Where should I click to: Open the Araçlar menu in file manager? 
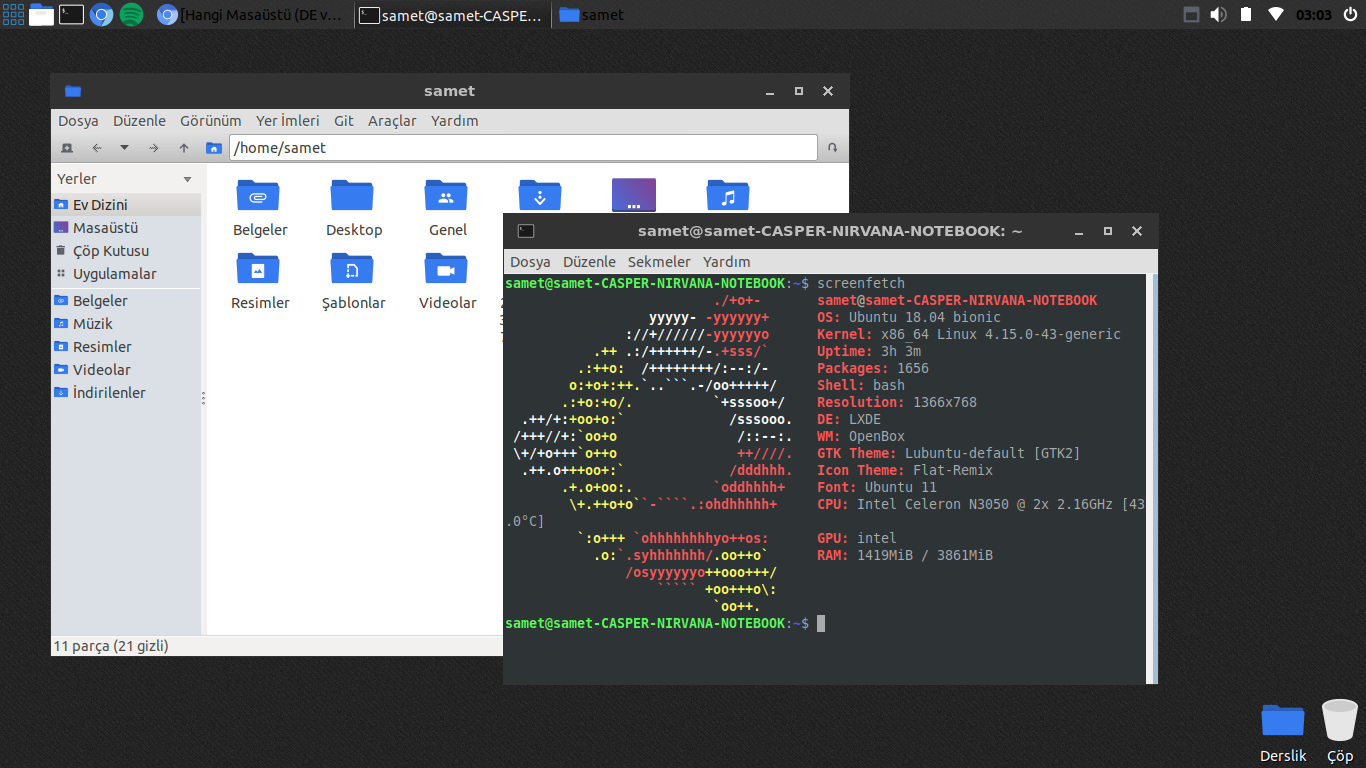(x=392, y=120)
